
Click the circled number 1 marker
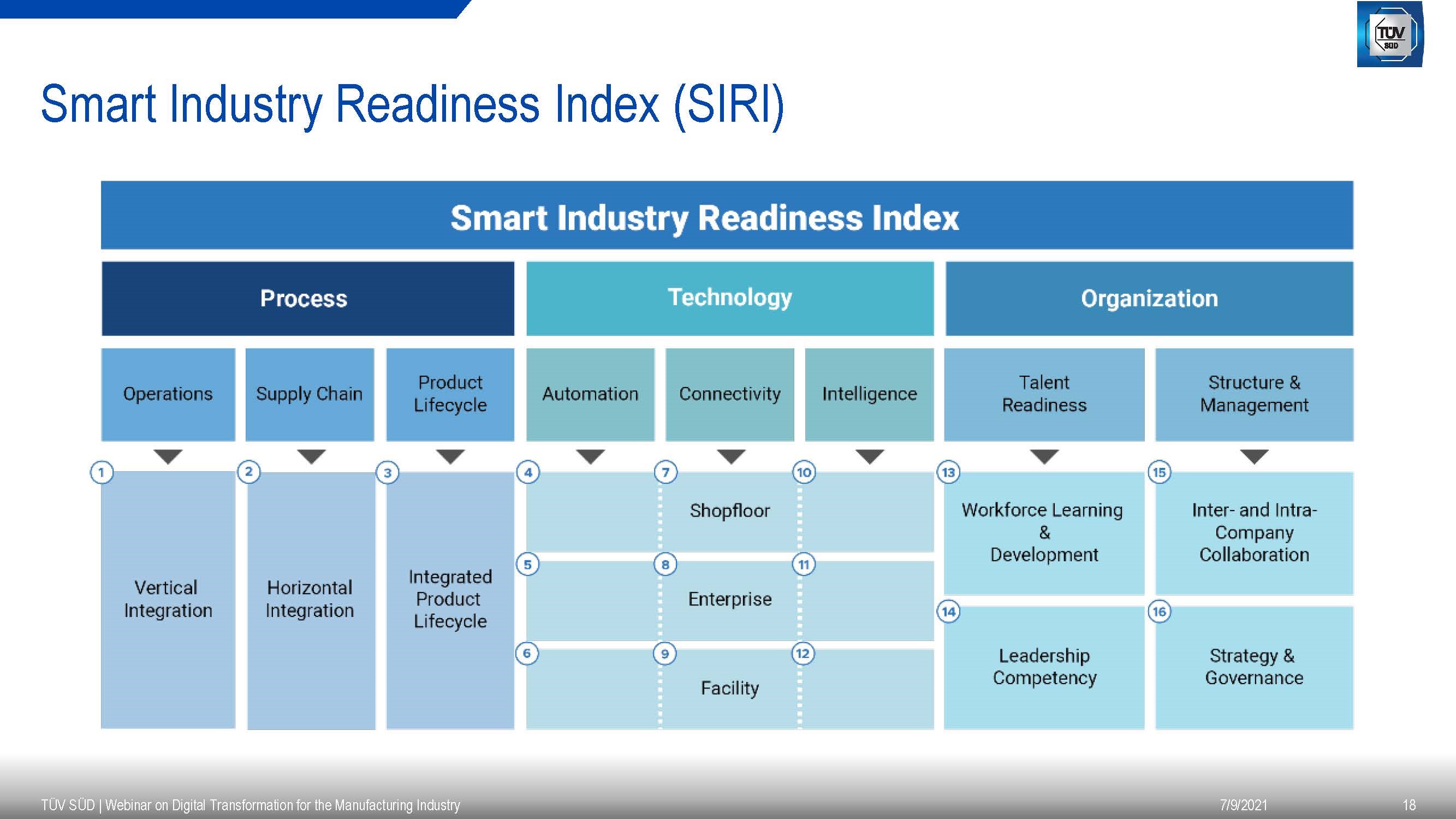[102, 472]
